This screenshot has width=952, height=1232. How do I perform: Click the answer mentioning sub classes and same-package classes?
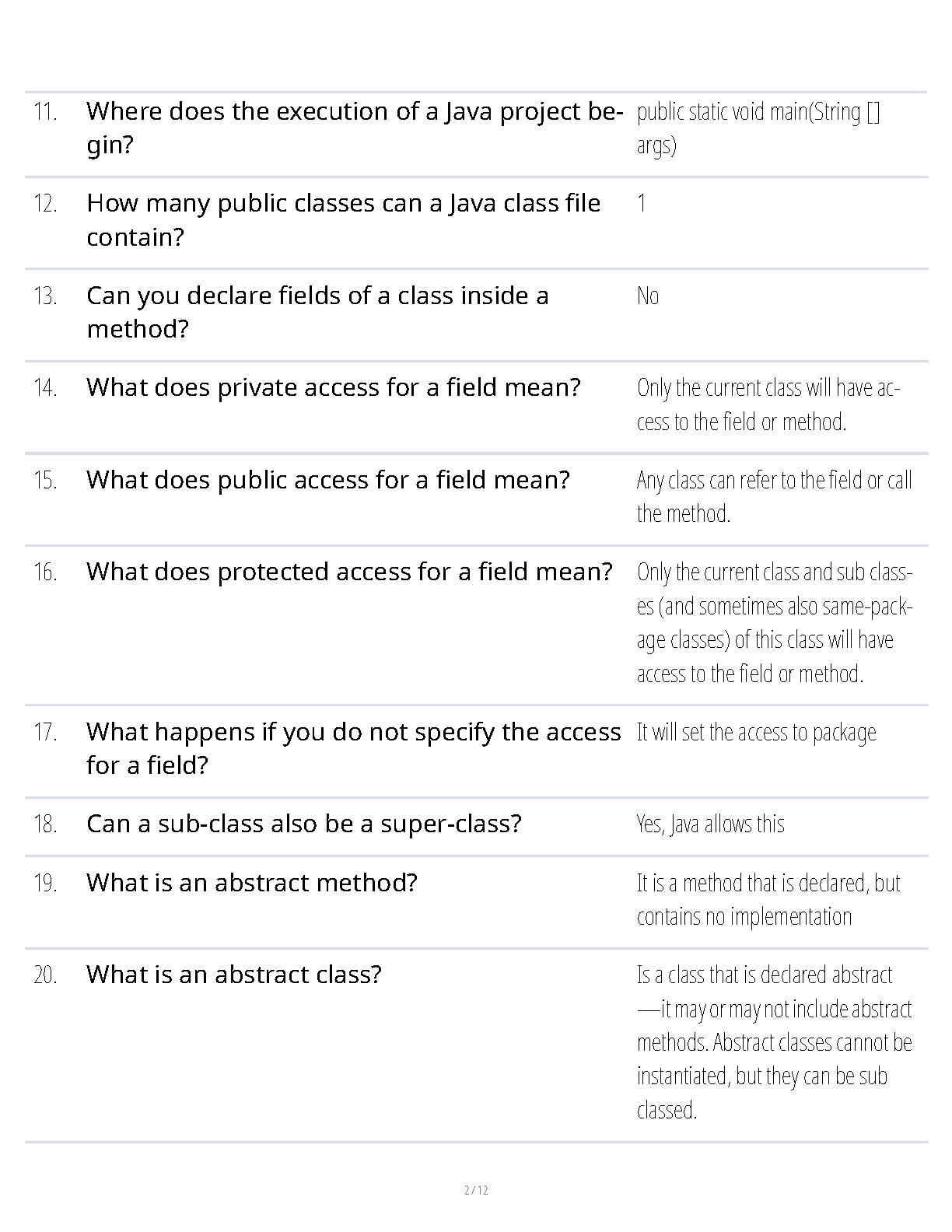coord(773,622)
